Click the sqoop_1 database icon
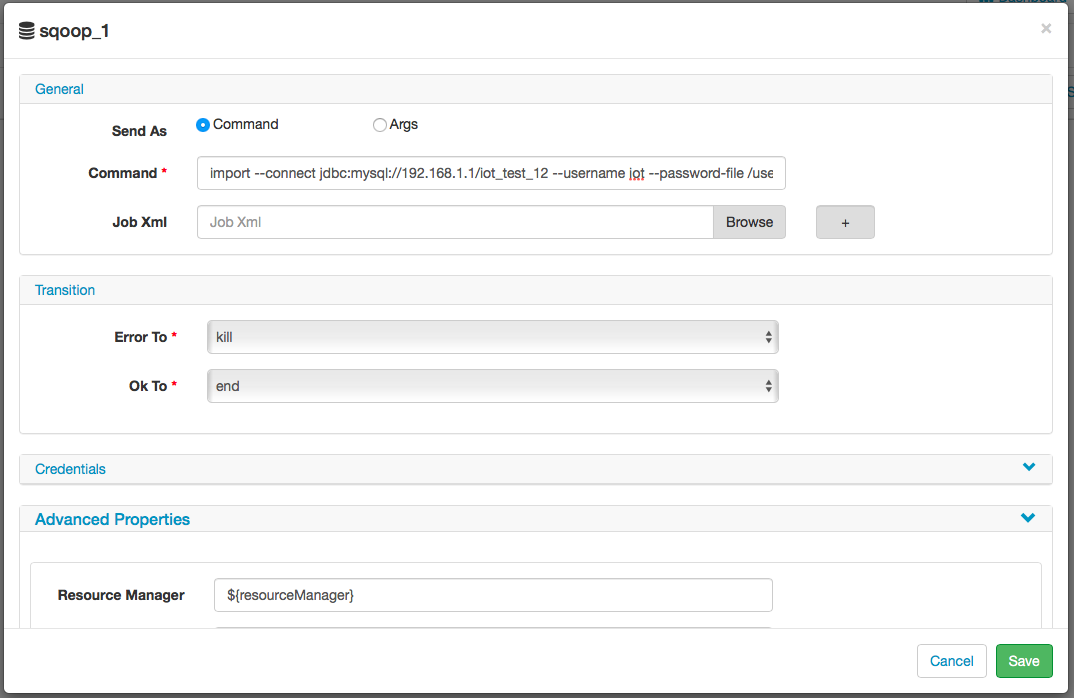The image size is (1074, 698). (x=27, y=31)
